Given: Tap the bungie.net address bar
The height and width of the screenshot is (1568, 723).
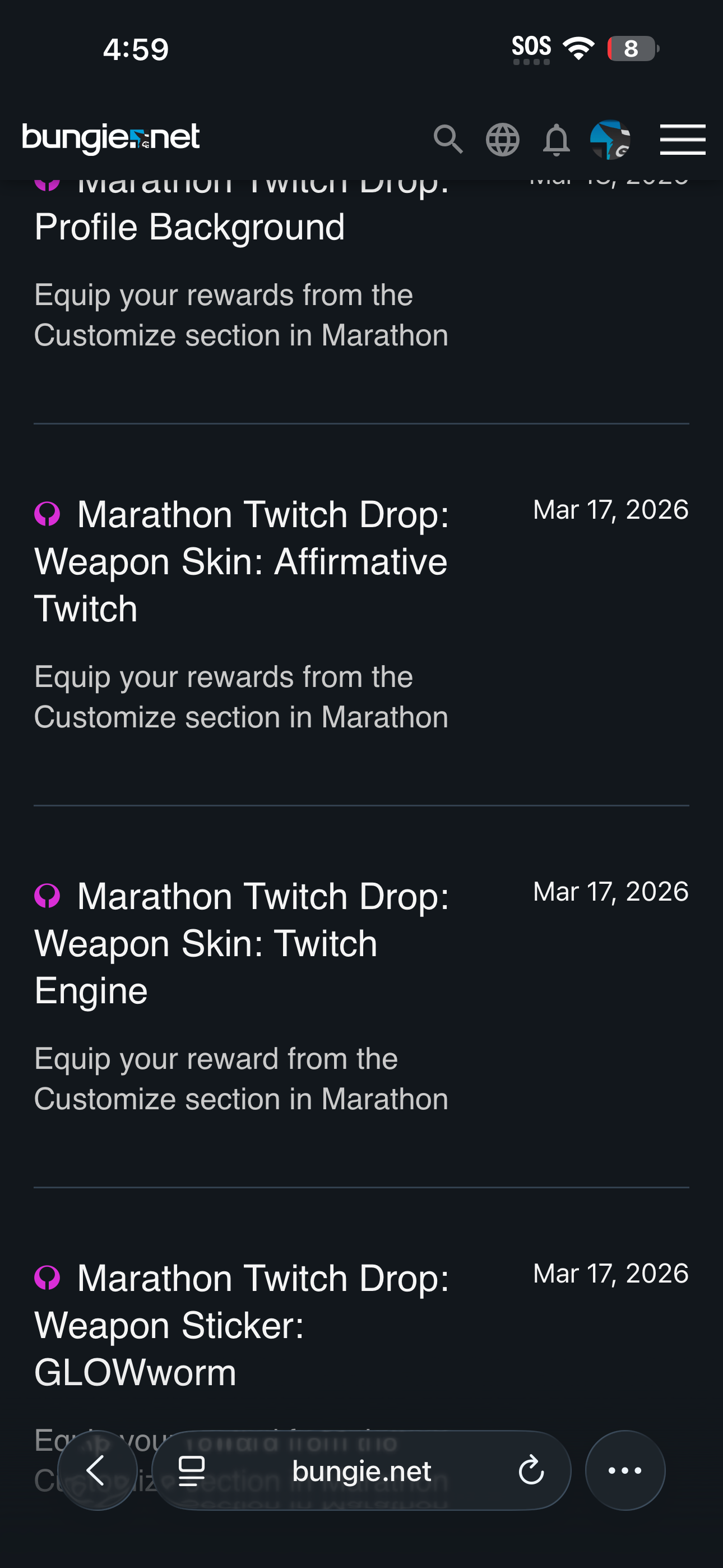Looking at the screenshot, I should pos(361,1470).
